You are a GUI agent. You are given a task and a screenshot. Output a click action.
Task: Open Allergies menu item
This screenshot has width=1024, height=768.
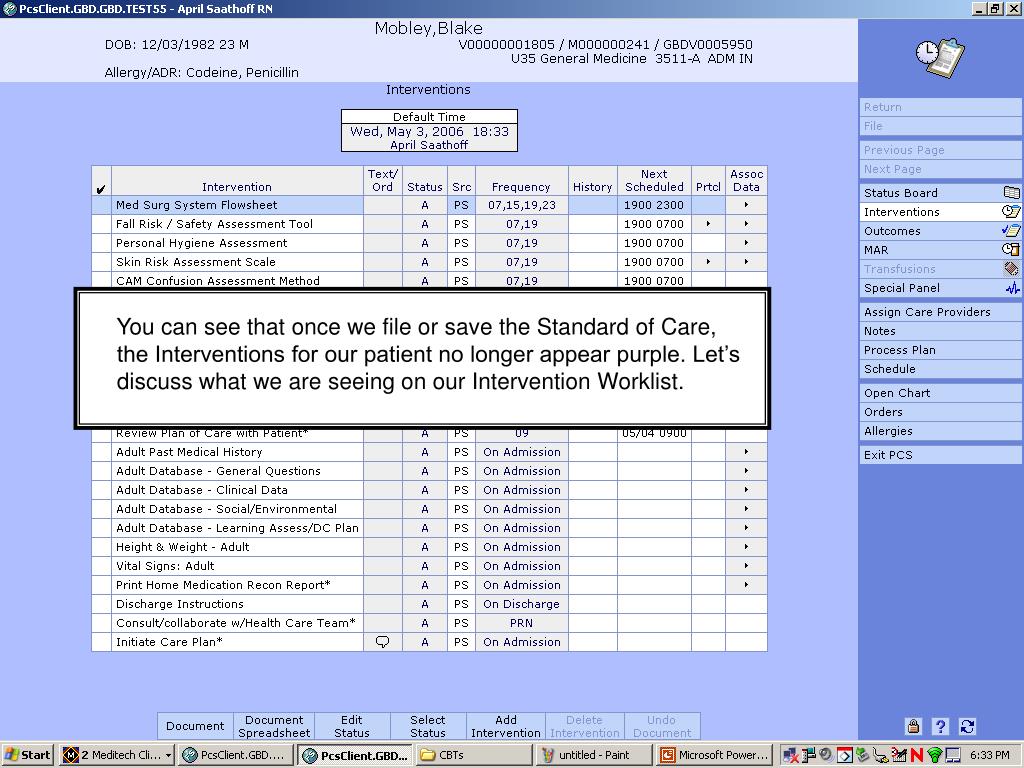tap(940, 431)
